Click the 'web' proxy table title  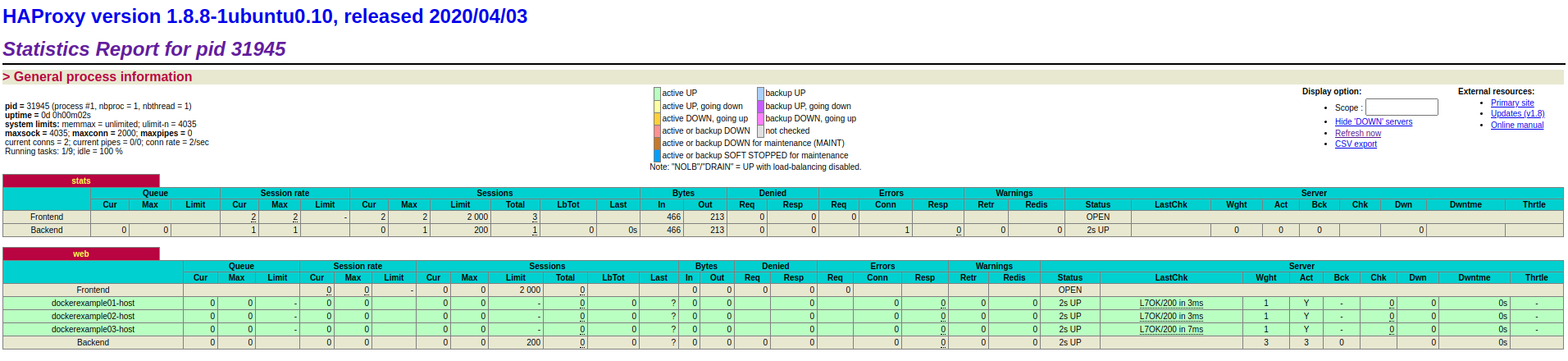81,254
